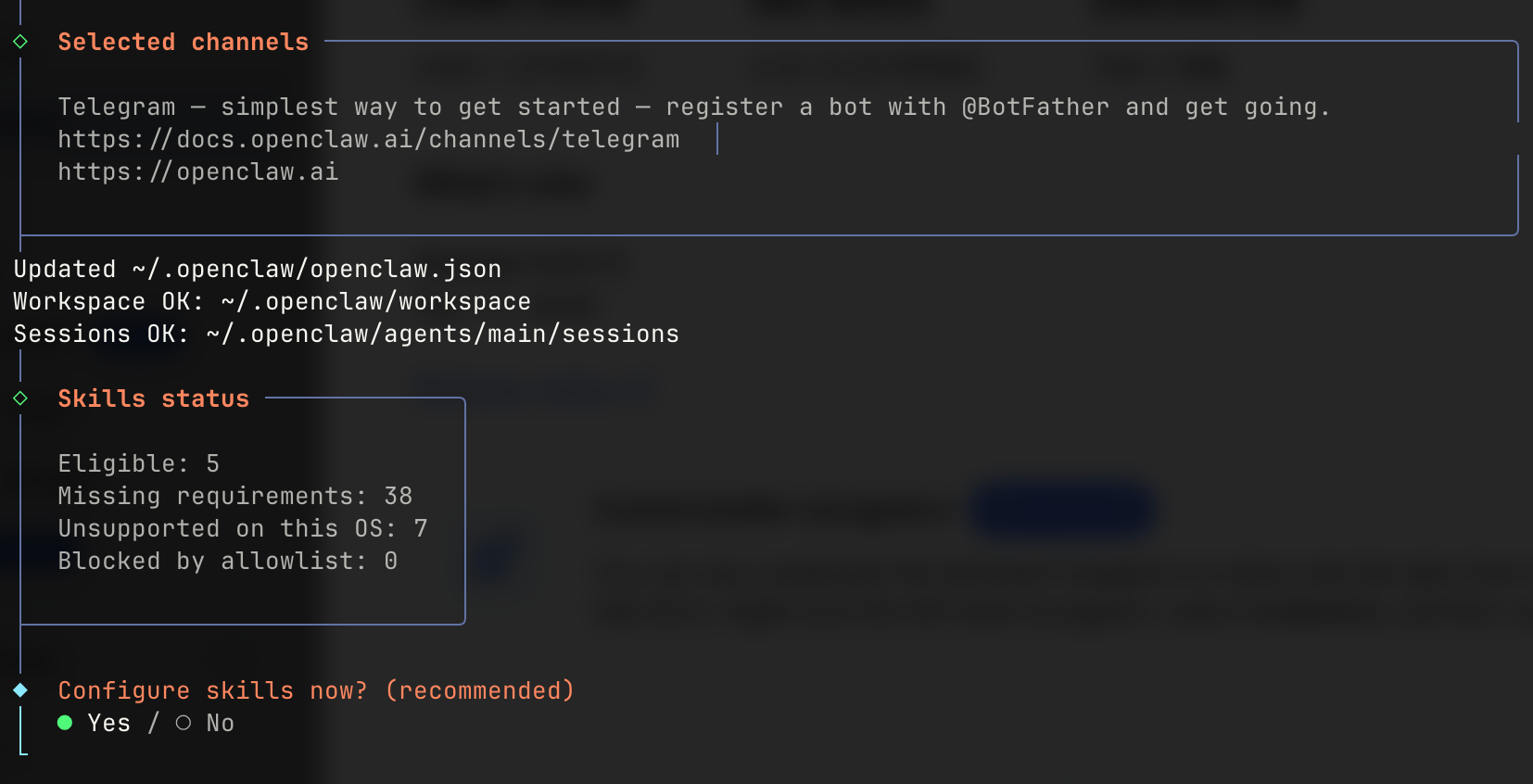Screen dimensions: 1533x784
Task: Open the docs.openclaw.ai Telegram channel link
Action: click(368, 139)
